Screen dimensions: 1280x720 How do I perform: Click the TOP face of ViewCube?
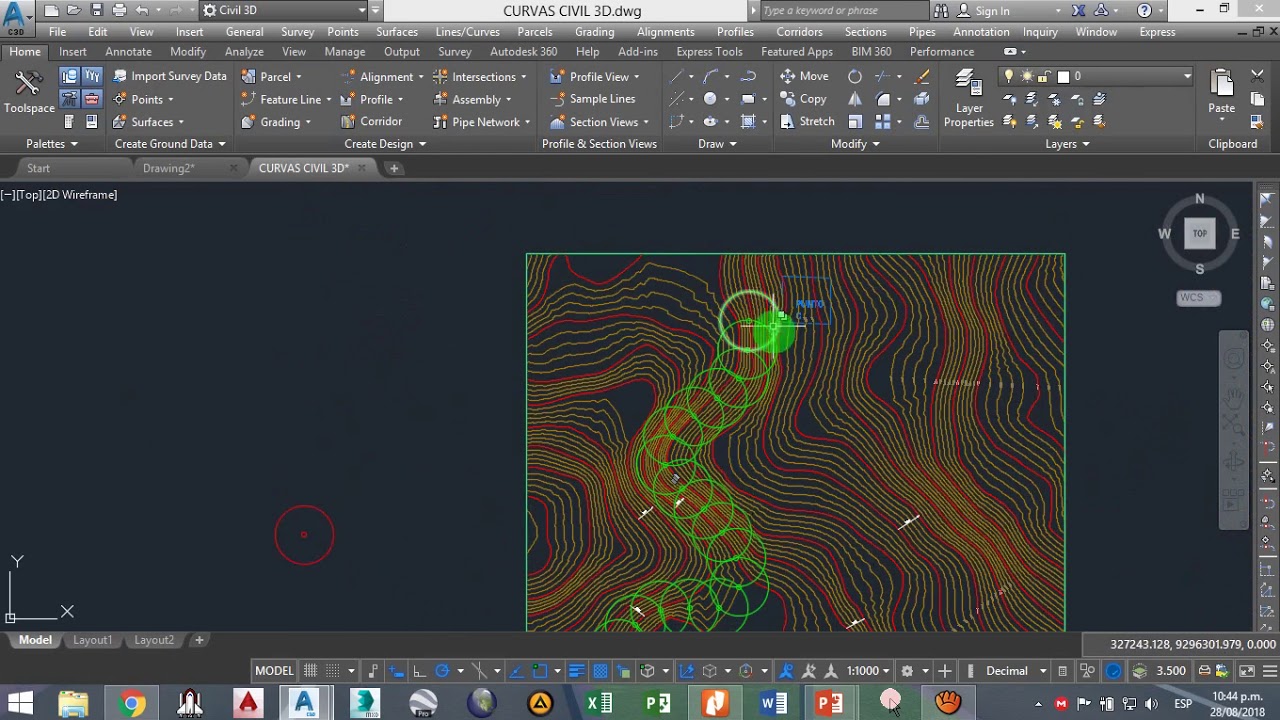(1199, 234)
